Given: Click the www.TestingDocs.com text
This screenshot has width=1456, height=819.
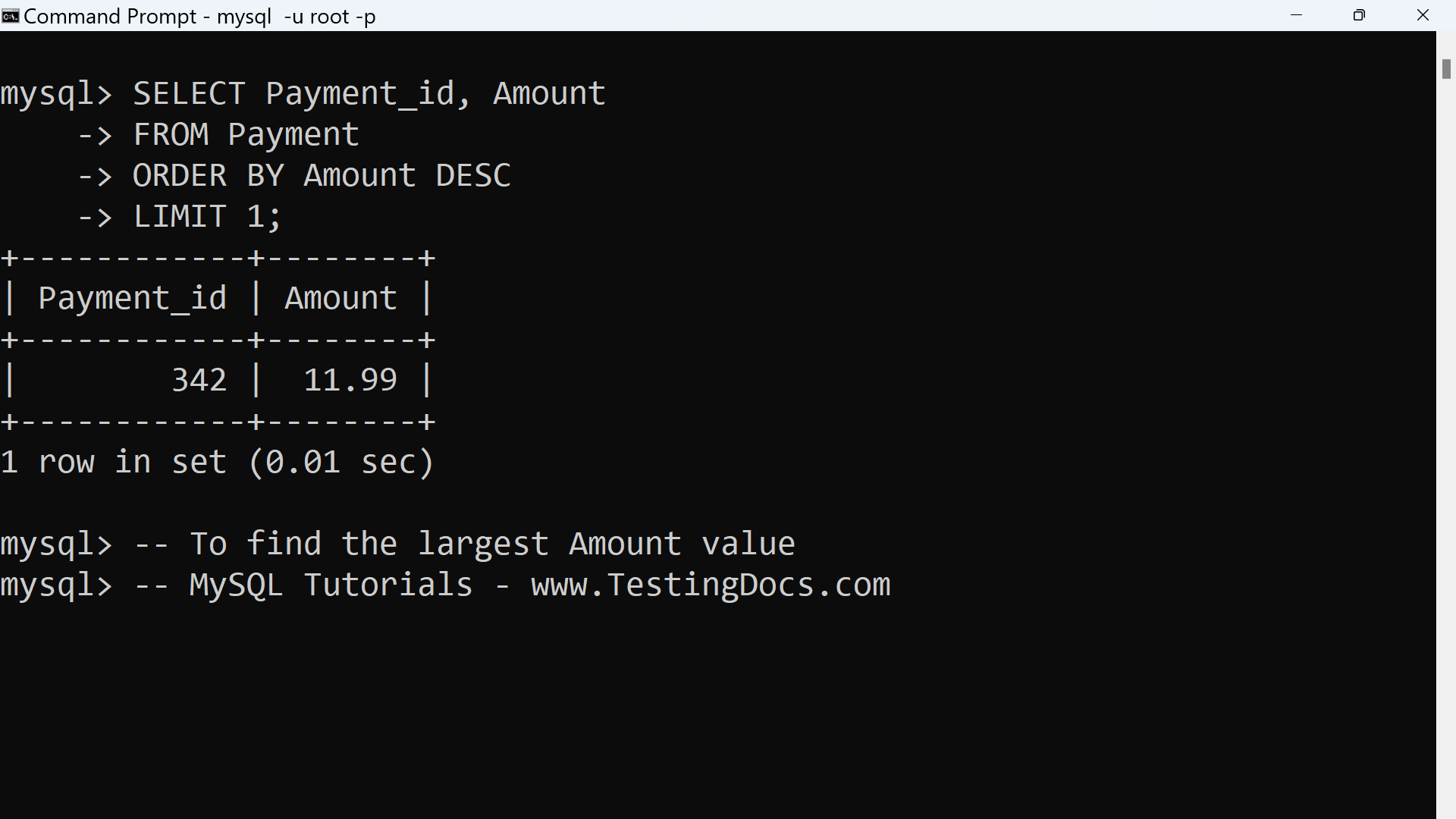Looking at the screenshot, I should [x=711, y=585].
